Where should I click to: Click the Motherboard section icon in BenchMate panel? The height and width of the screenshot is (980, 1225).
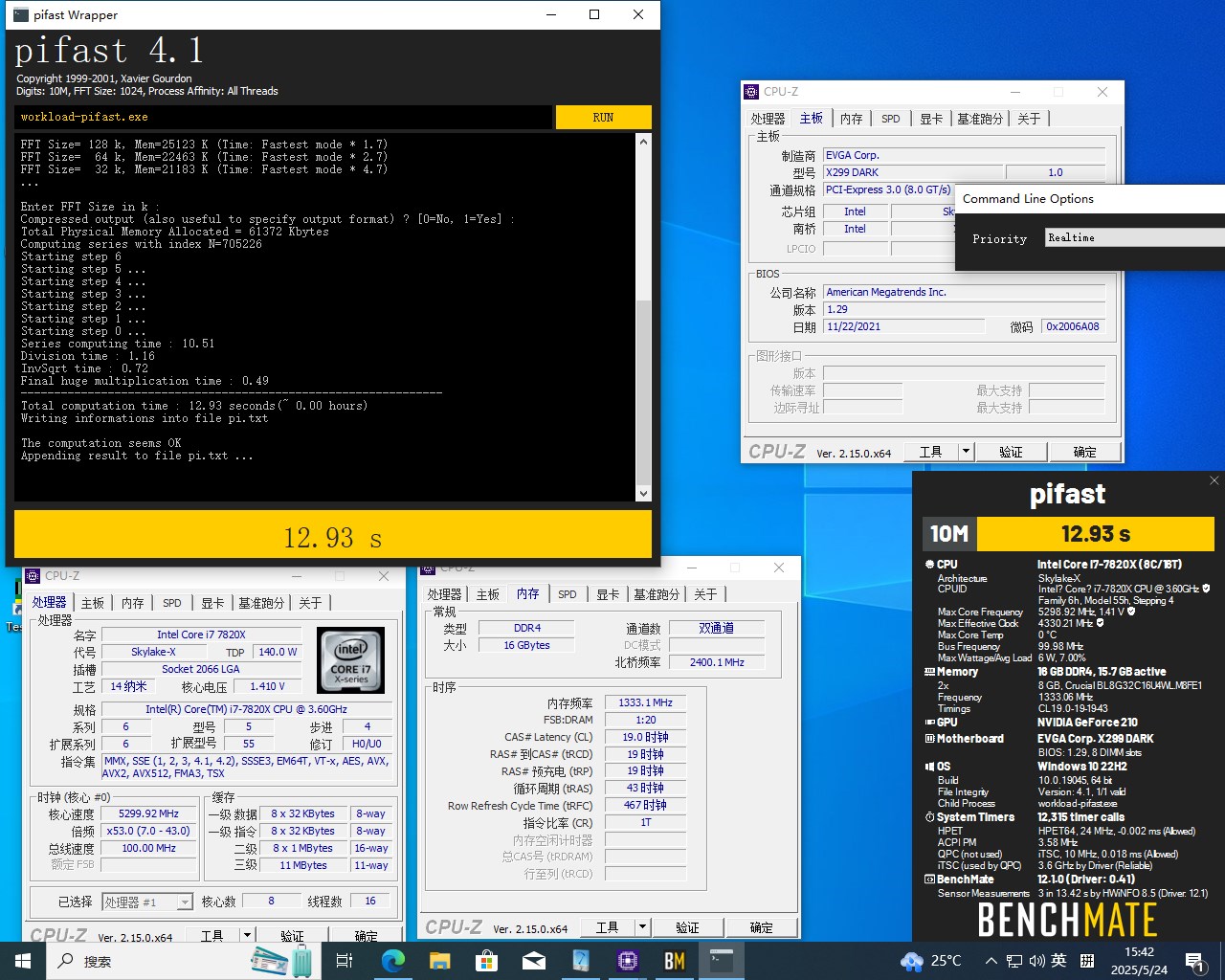pyautogui.click(x=929, y=739)
